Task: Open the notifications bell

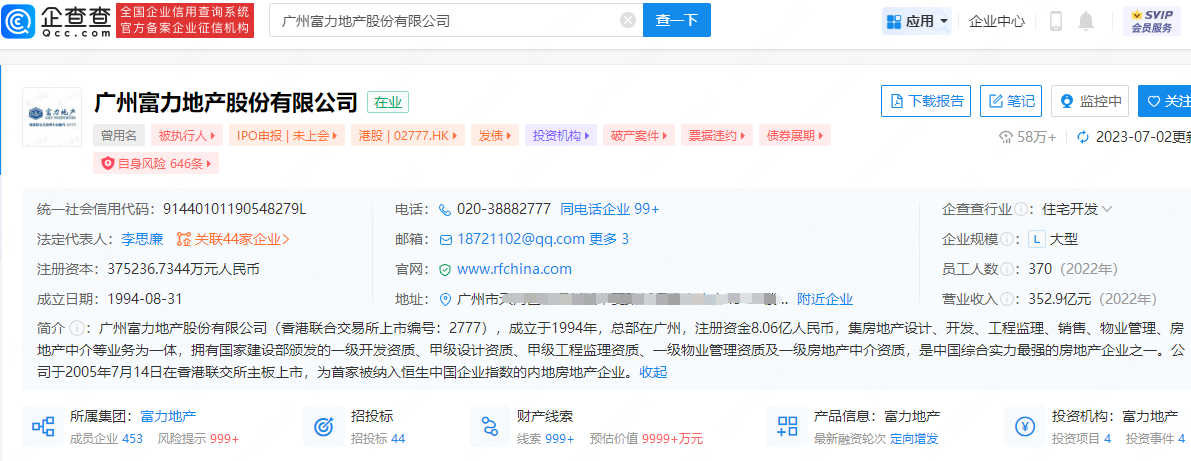Action: click(x=1086, y=21)
